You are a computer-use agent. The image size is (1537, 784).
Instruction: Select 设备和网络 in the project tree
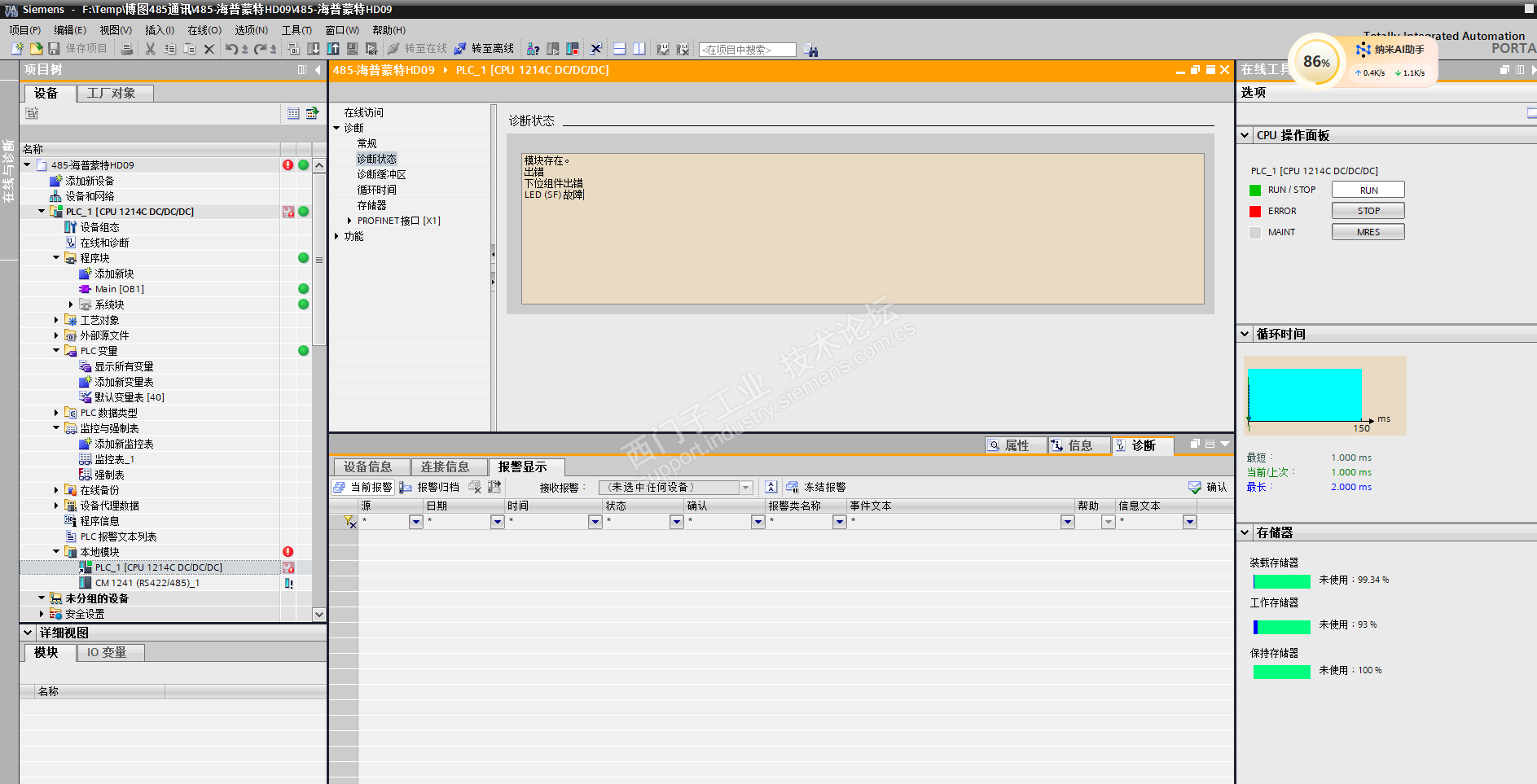click(x=90, y=196)
